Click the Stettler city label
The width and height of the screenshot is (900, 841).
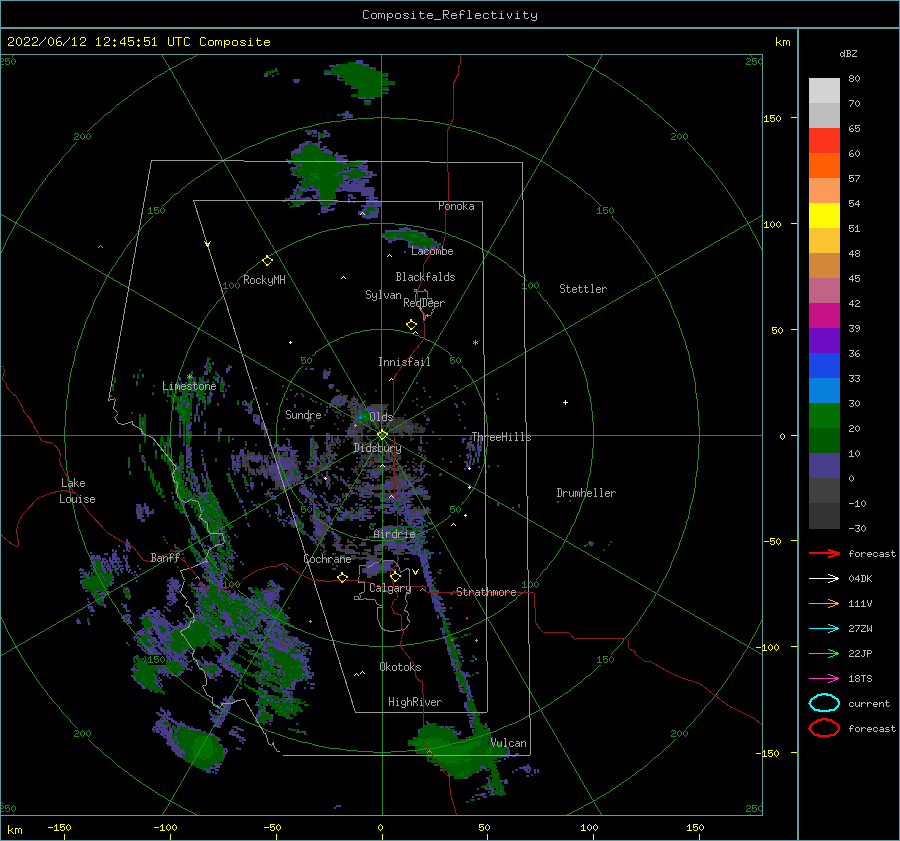[583, 289]
